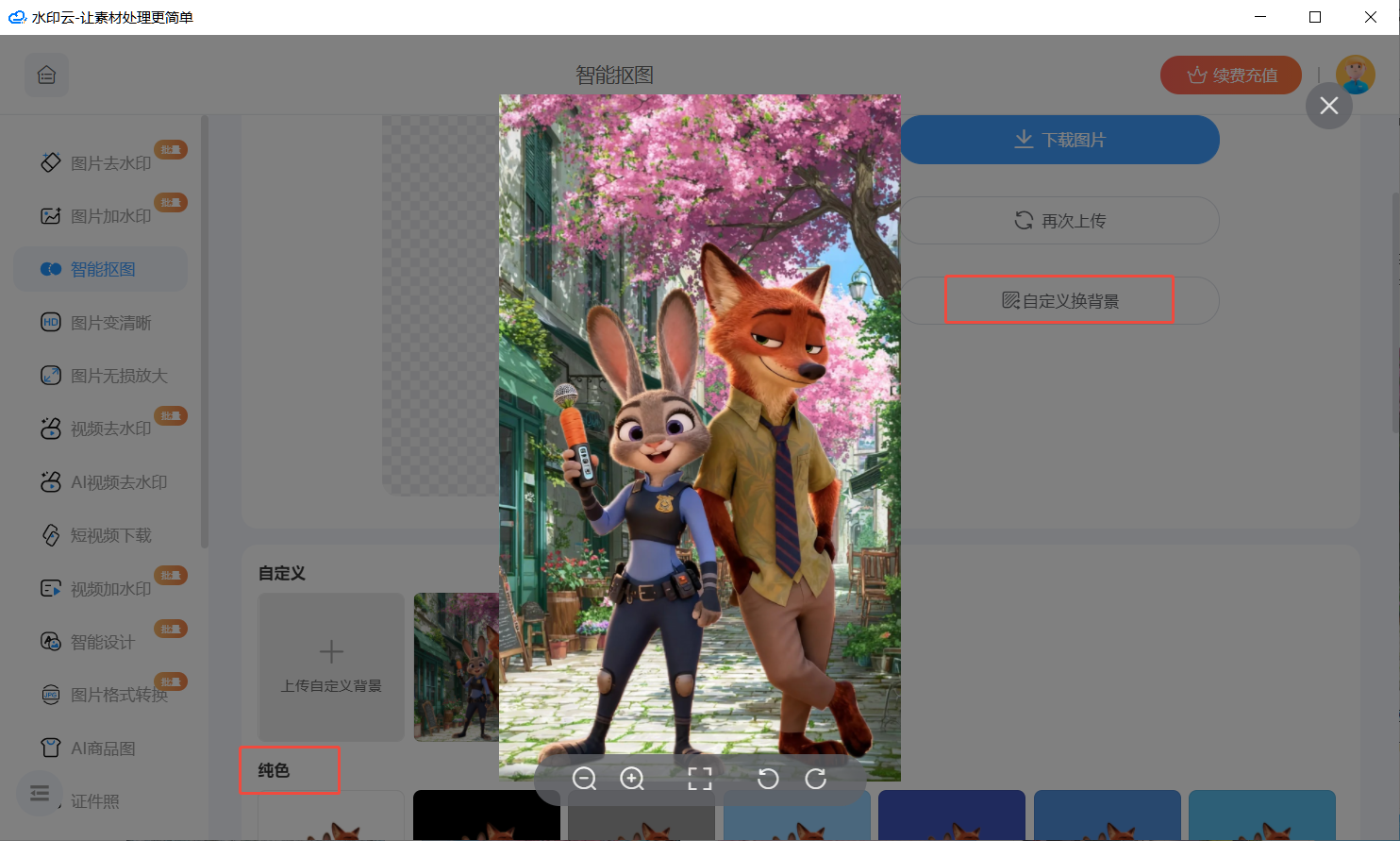Rotate the image counterclockwise
Viewport: 1400px width, 841px height.
(768, 779)
